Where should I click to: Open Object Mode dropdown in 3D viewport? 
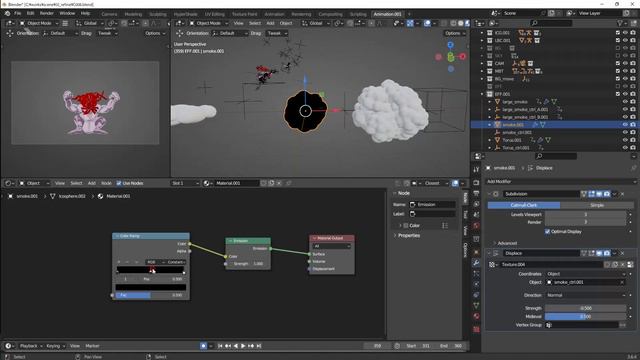click(x=209, y=23)
